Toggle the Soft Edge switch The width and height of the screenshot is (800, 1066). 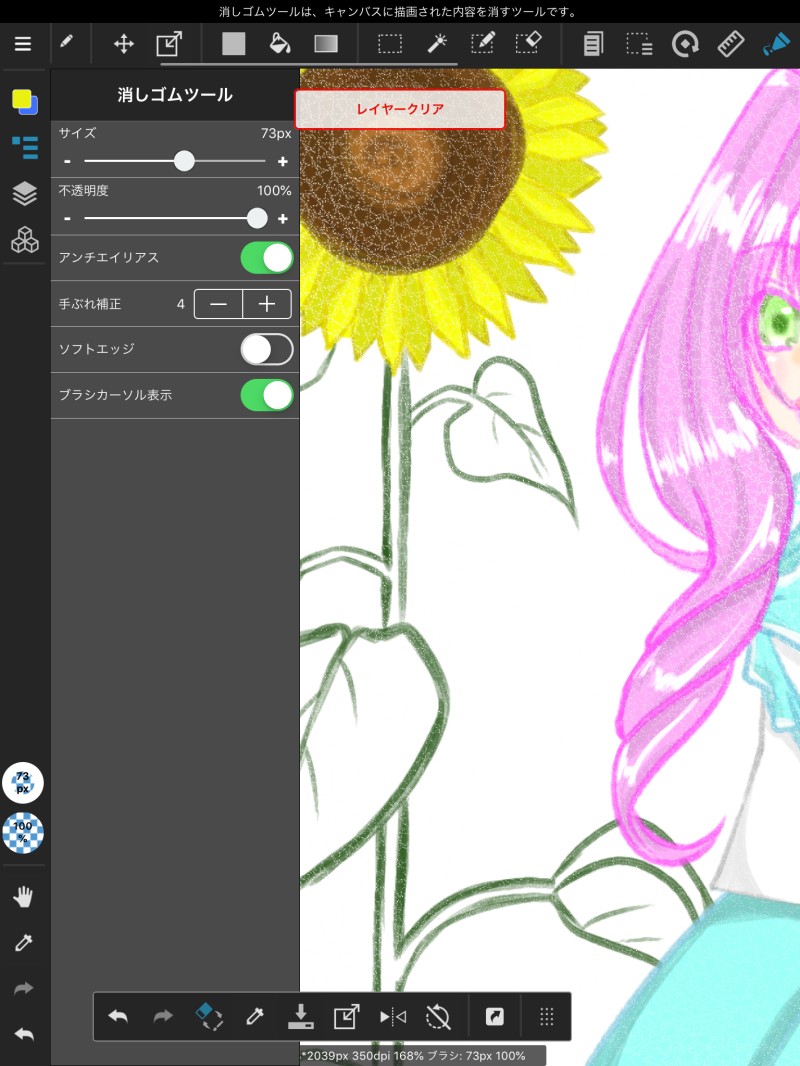click(x=267, y=349)
